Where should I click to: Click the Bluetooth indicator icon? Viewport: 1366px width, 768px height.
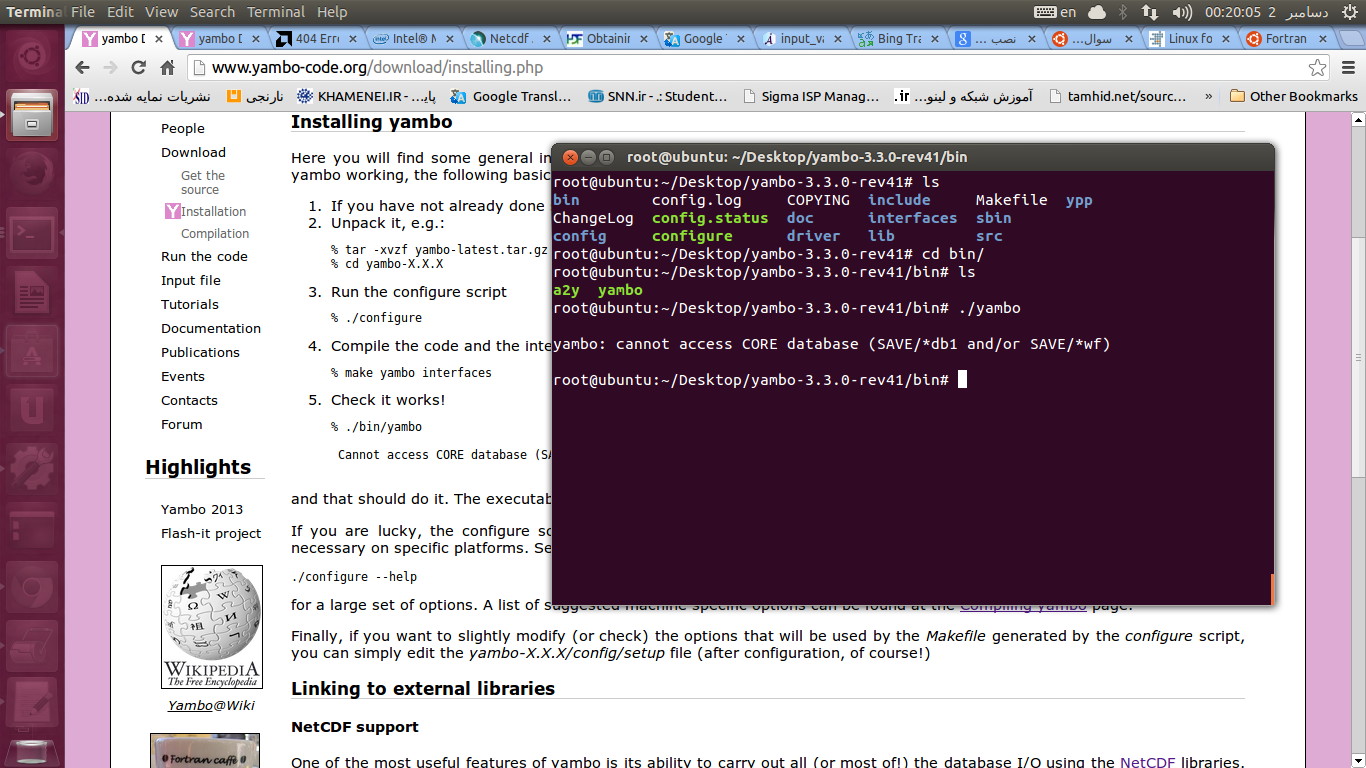click(1122, 12)
